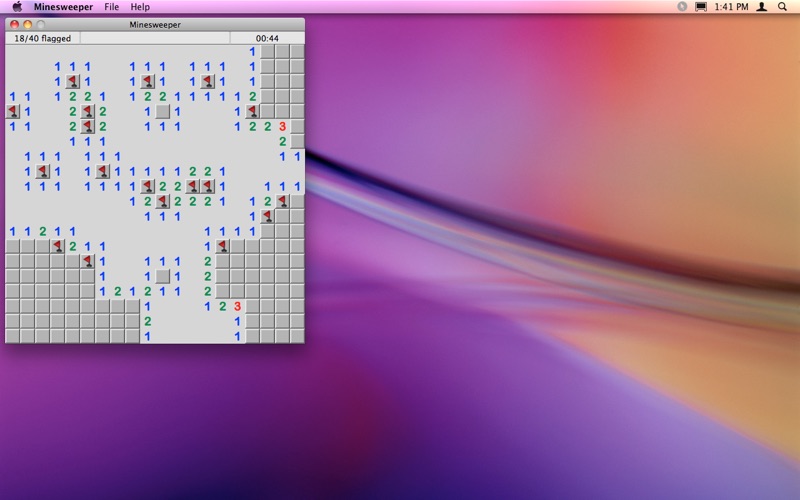Click the topmost blue 1 on the board
This screenshot has width=800, height=500.
253,52
